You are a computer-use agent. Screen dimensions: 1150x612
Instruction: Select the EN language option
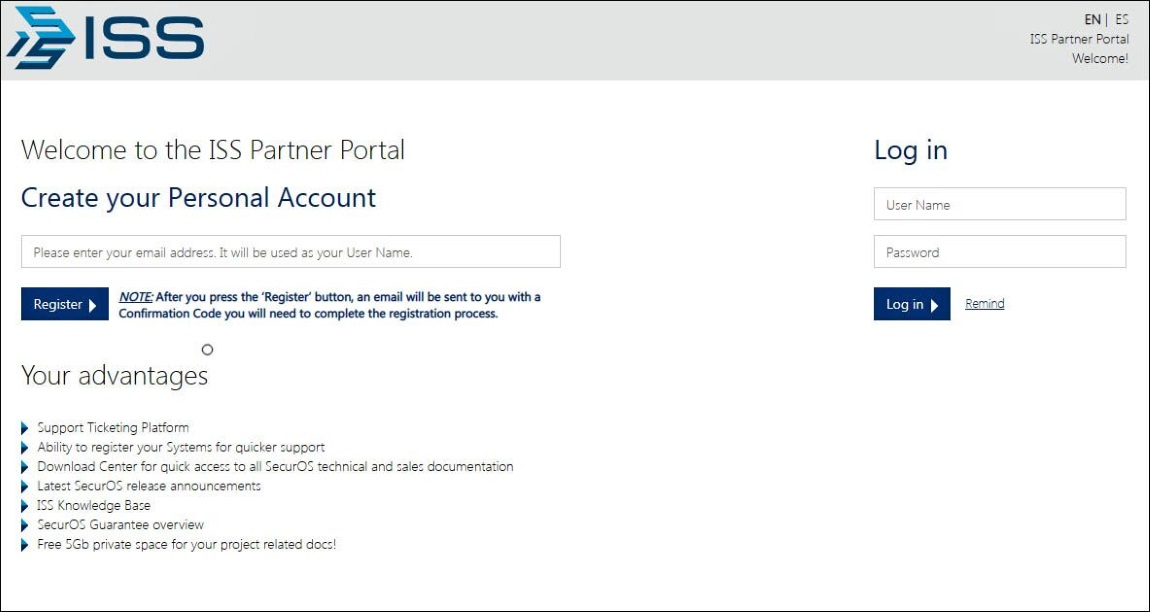[1093, 18]
